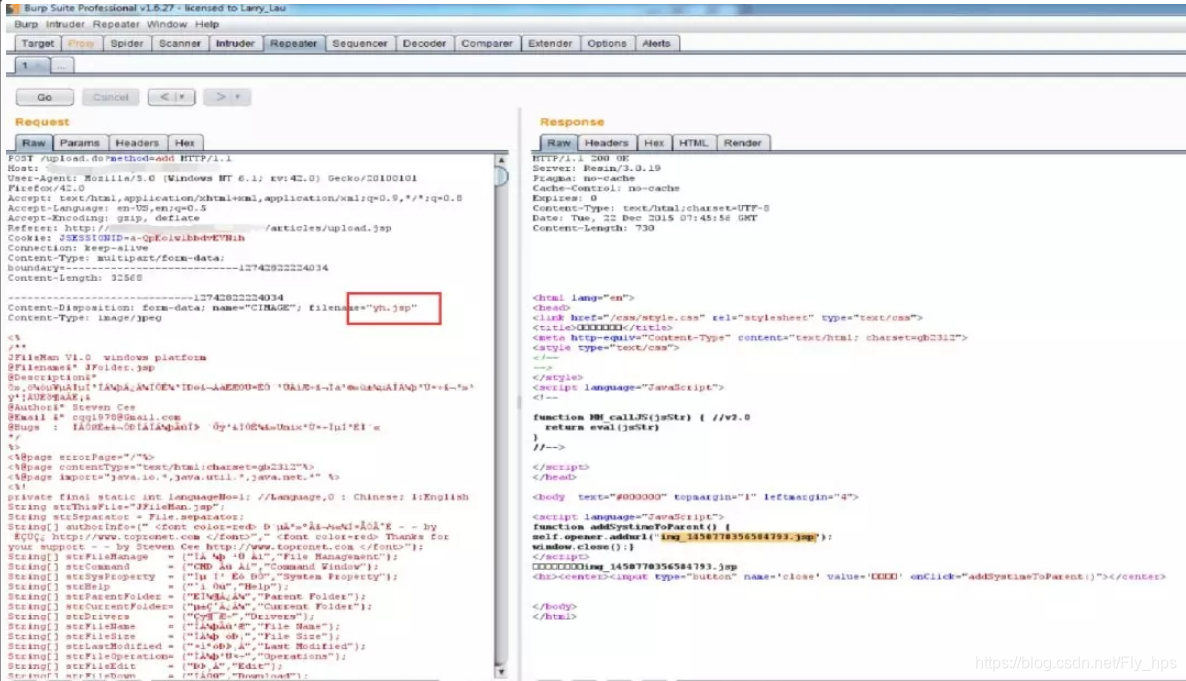The width and height of the screenshot is (1186, 681).
Task: Open the Burp menu
Action: [26, 24]
